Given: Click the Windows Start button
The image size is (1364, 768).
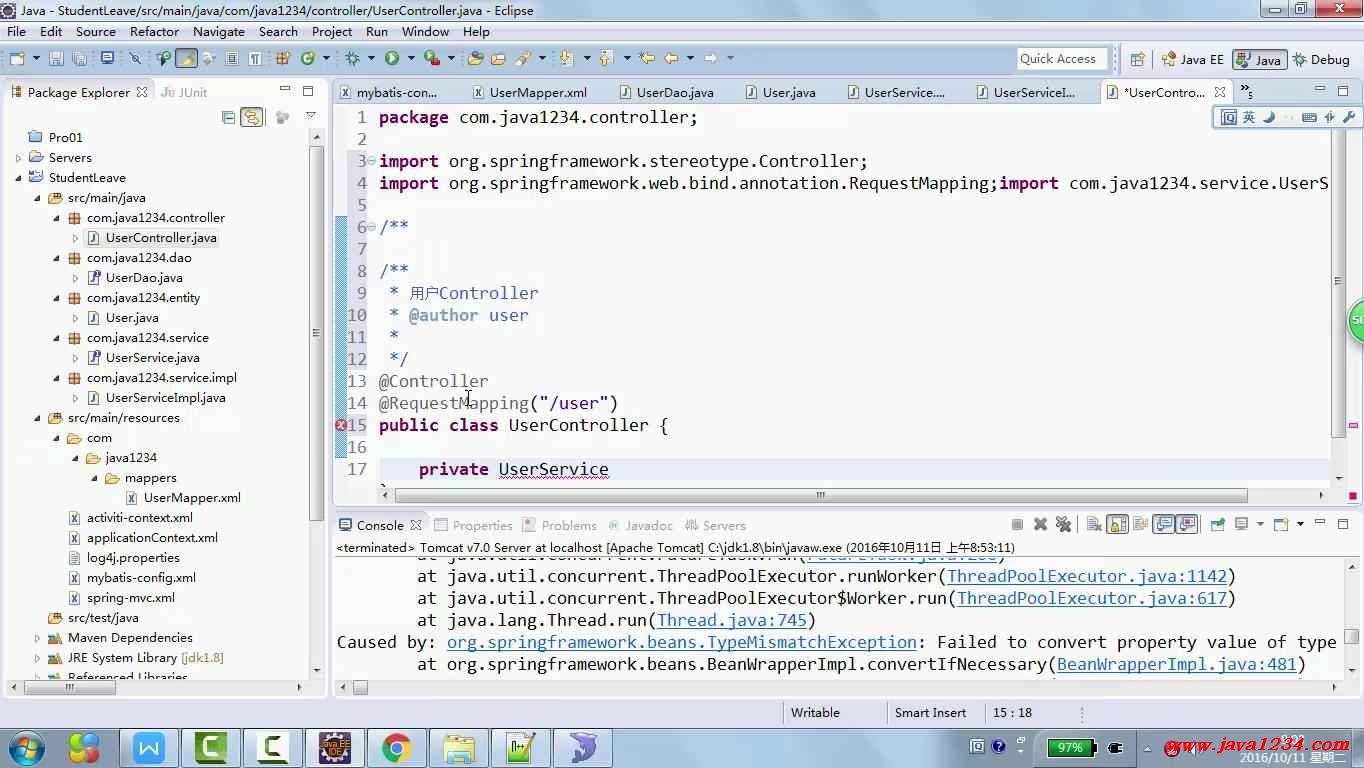Looking at the screenshot, I should point(27,748).
